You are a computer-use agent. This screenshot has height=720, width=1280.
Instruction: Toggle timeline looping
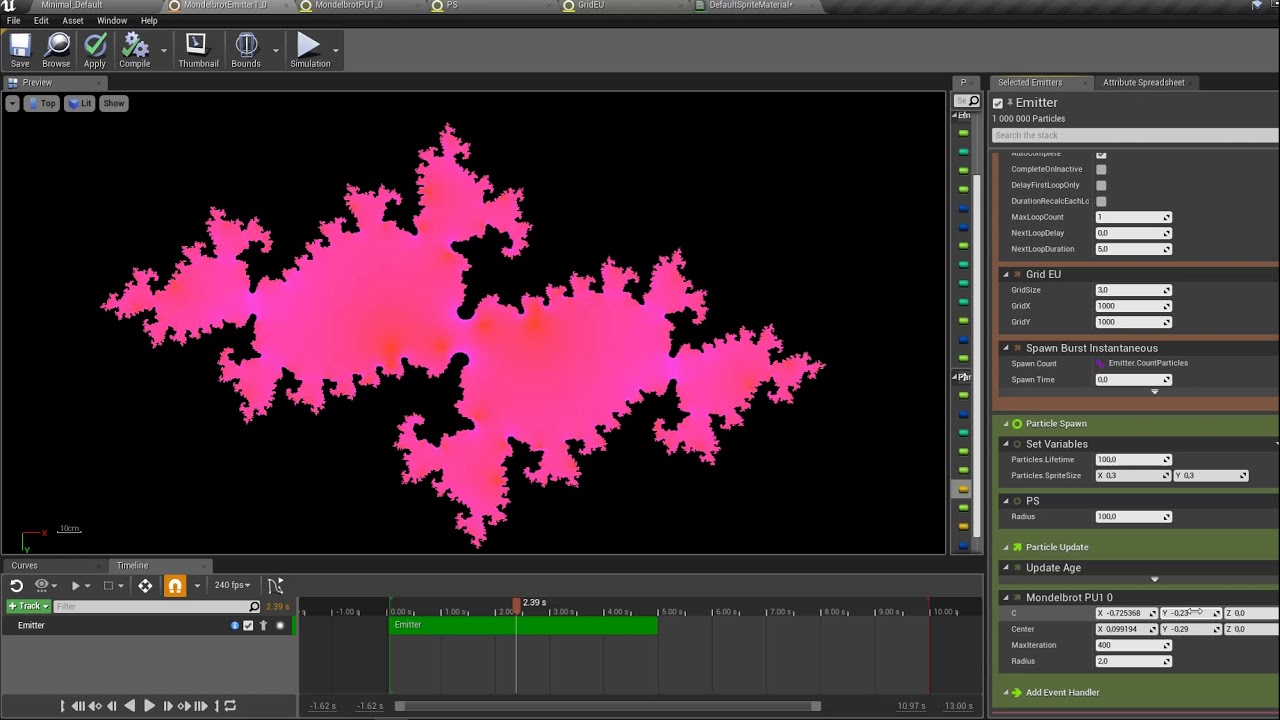[230, 706]
